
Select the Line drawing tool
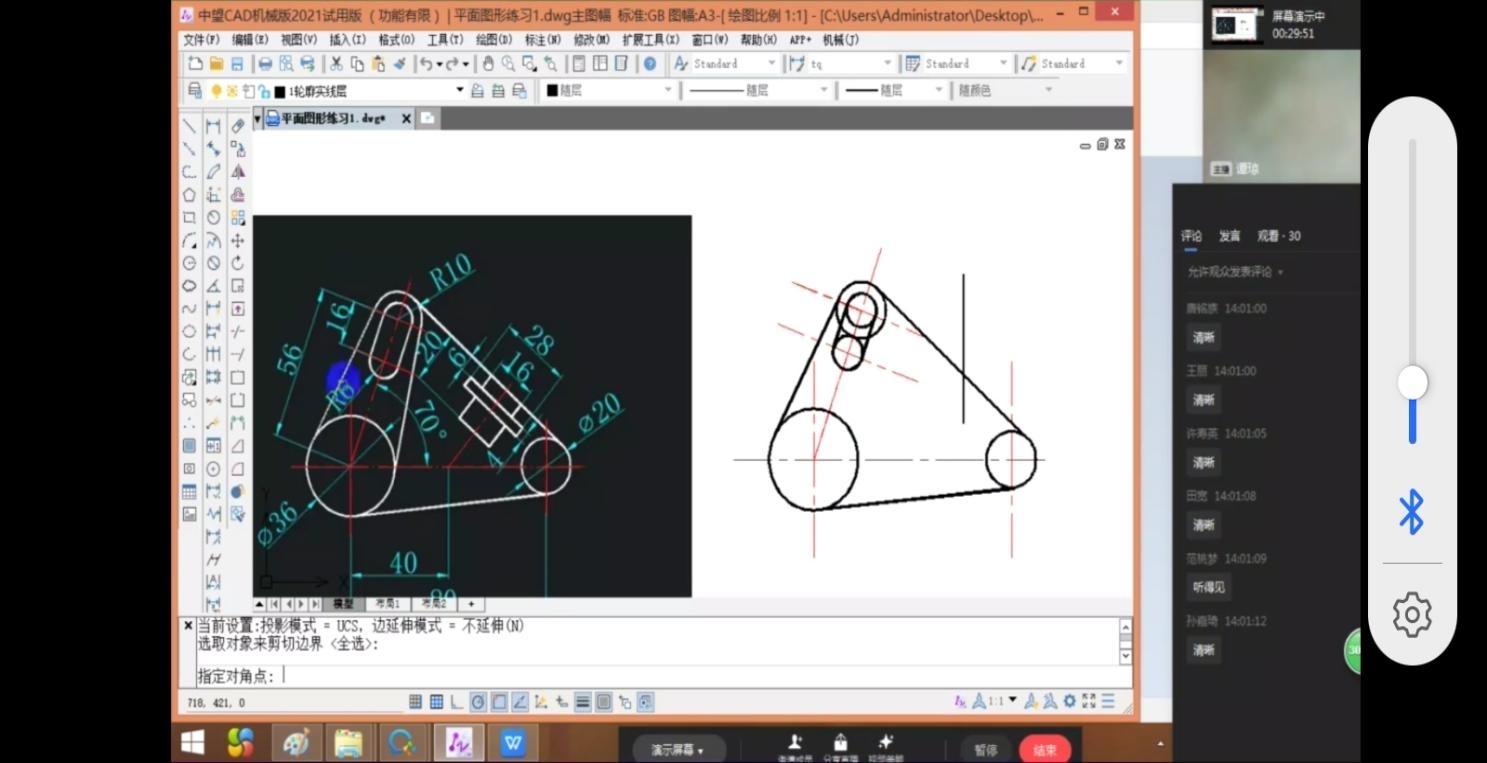tap(189, 126)
